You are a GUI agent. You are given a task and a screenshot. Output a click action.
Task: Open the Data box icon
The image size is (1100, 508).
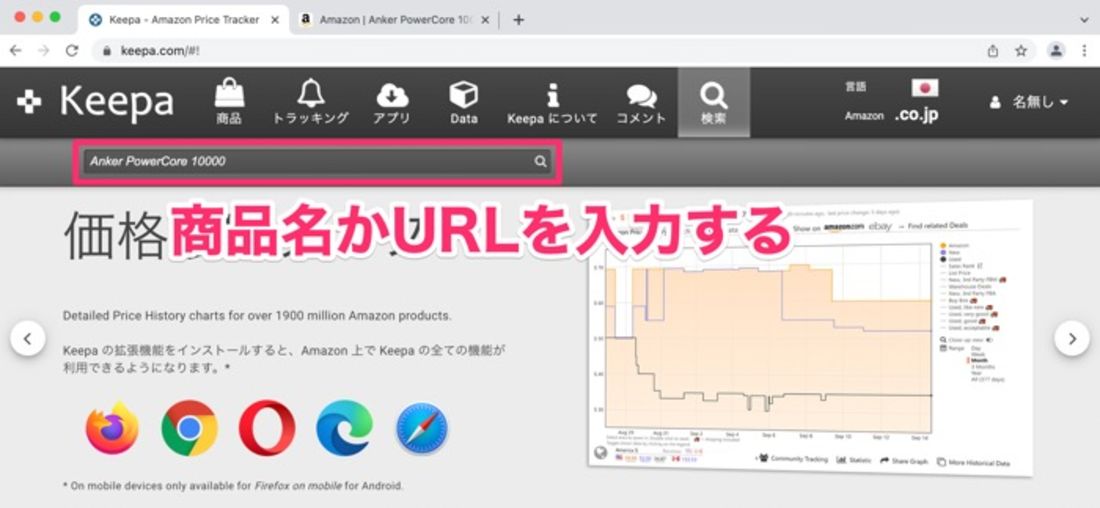(x=464, y=102)
